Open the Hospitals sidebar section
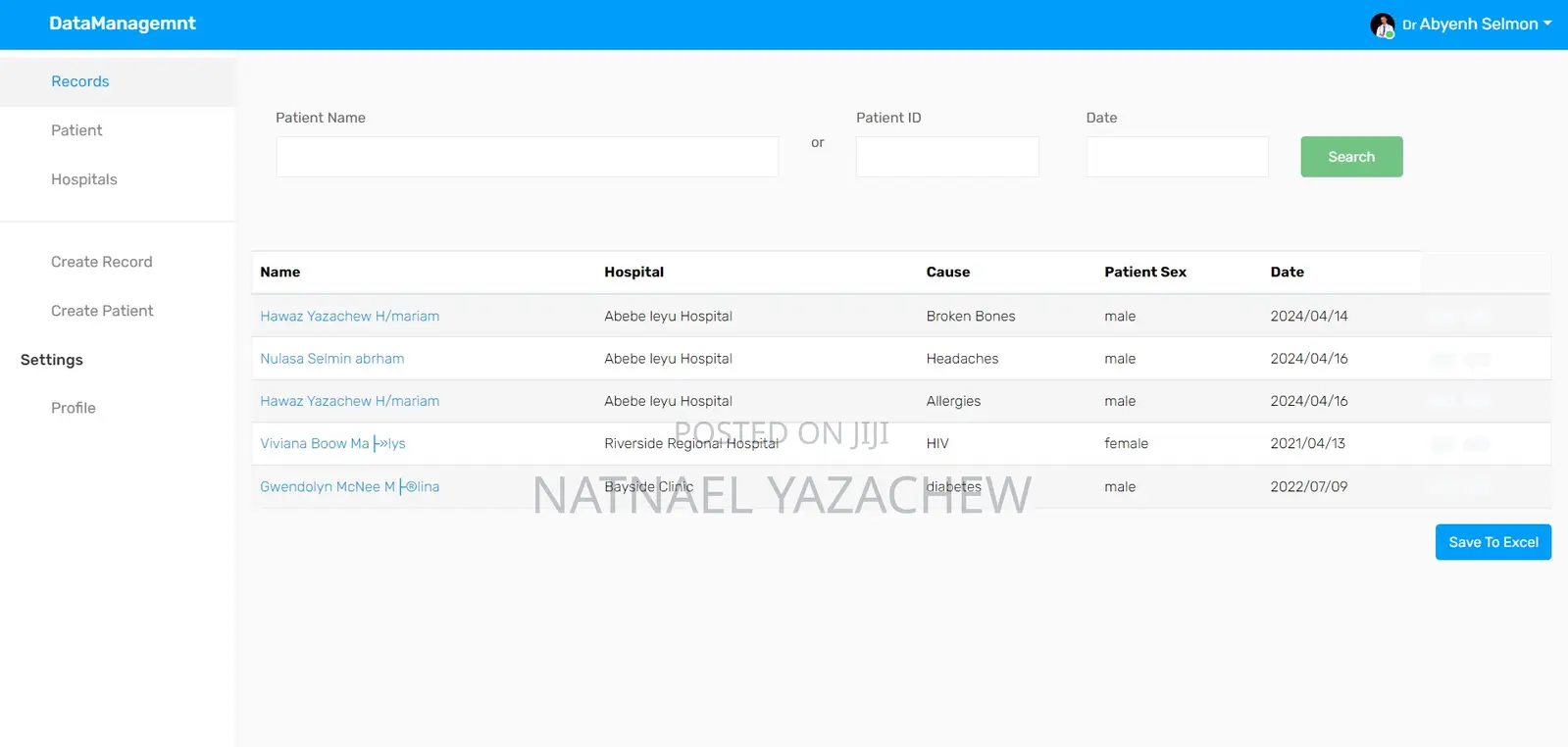 click(x=84, y=179)
